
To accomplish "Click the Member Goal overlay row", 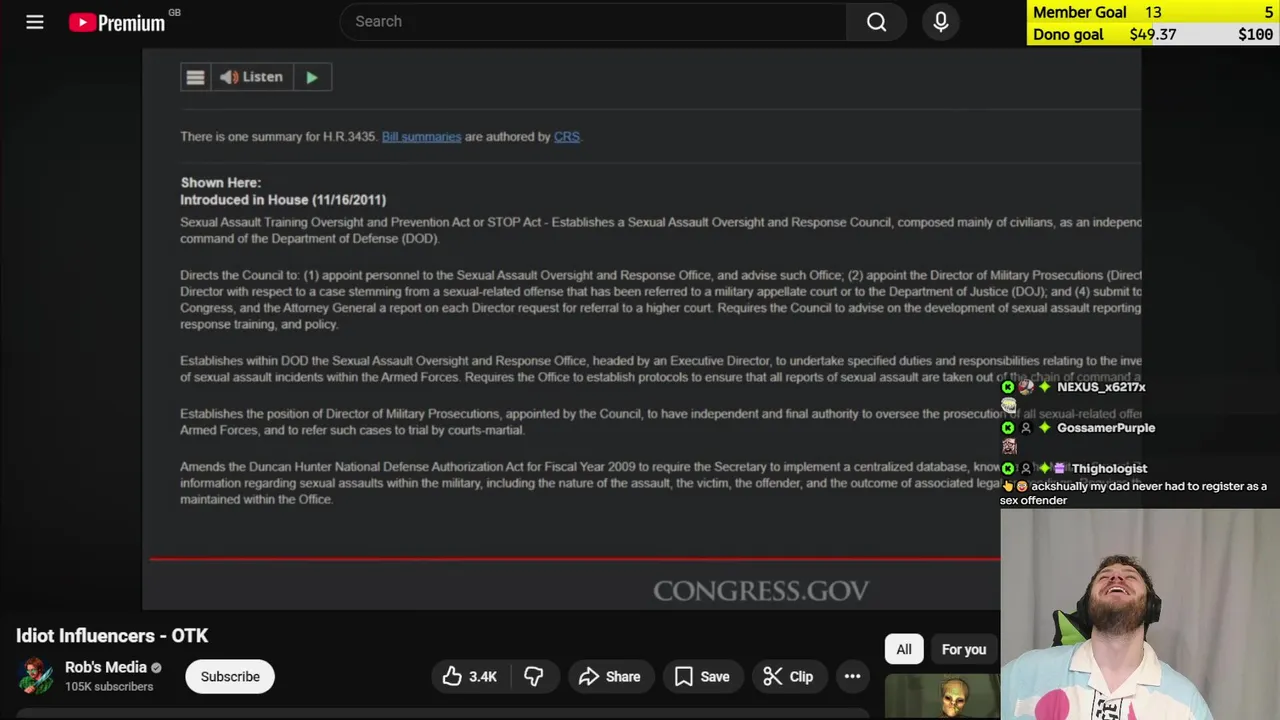I will pyautogui.click(x=1153, y=12).
